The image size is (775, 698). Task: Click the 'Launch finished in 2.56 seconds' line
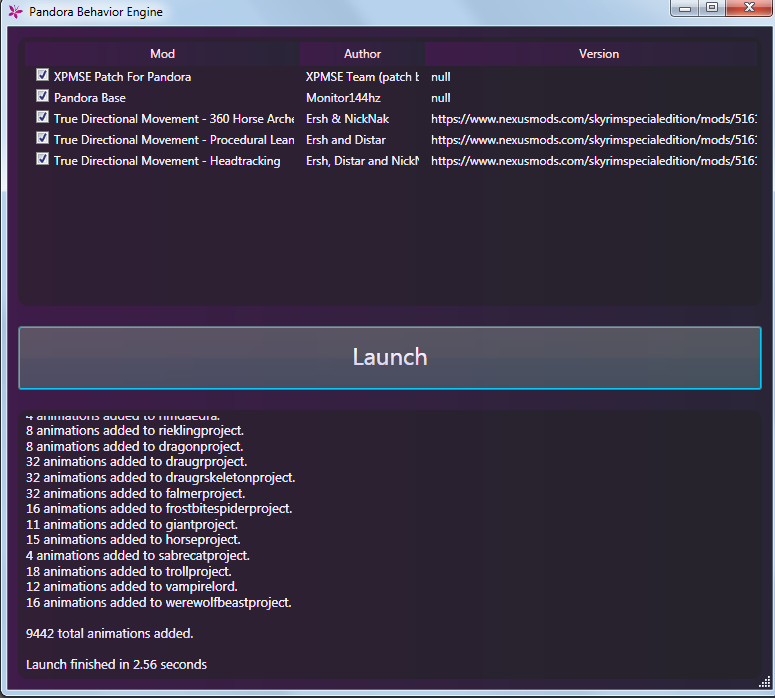116,665
